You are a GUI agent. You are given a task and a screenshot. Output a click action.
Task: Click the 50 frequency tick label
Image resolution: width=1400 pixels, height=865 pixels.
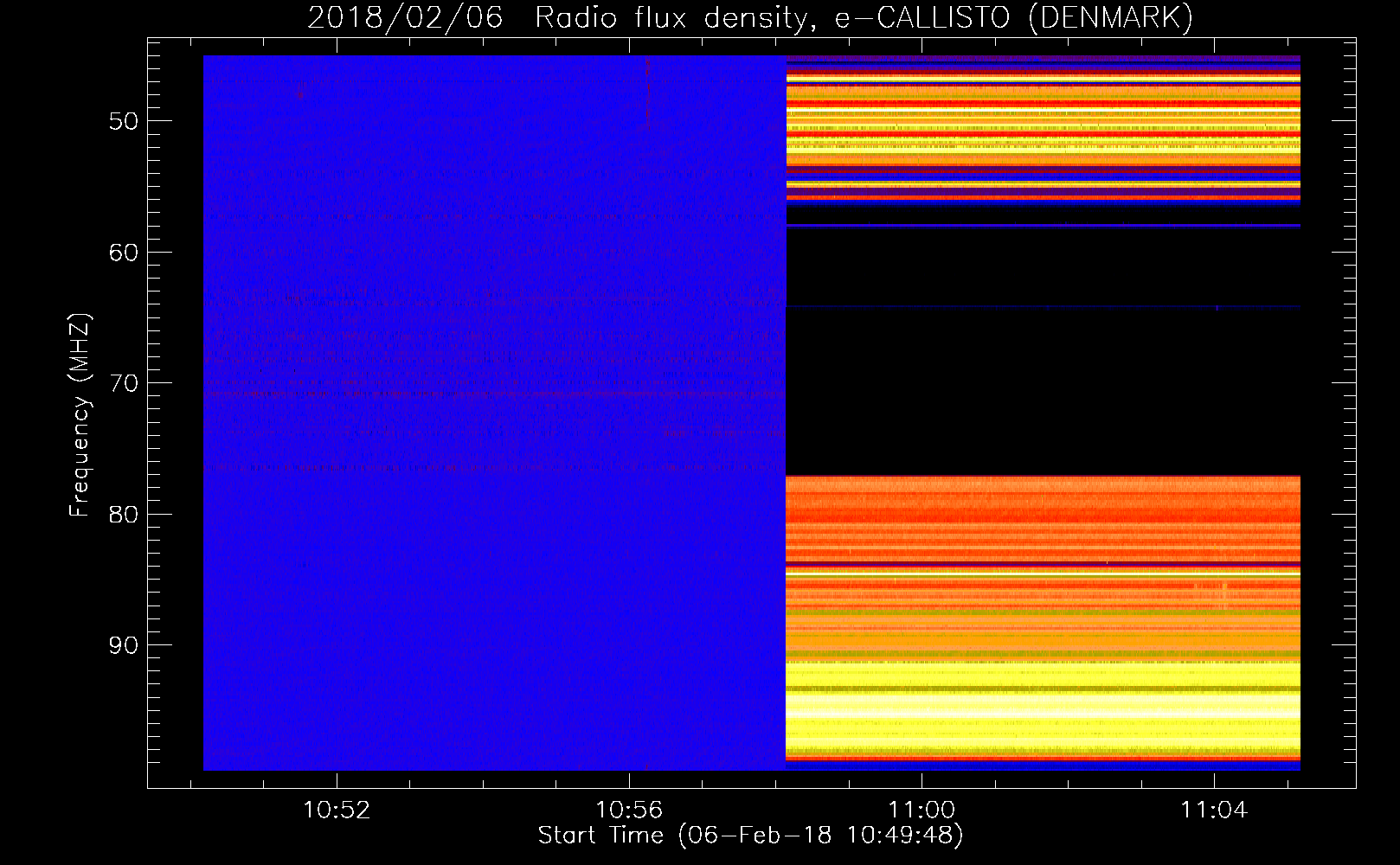124,121
